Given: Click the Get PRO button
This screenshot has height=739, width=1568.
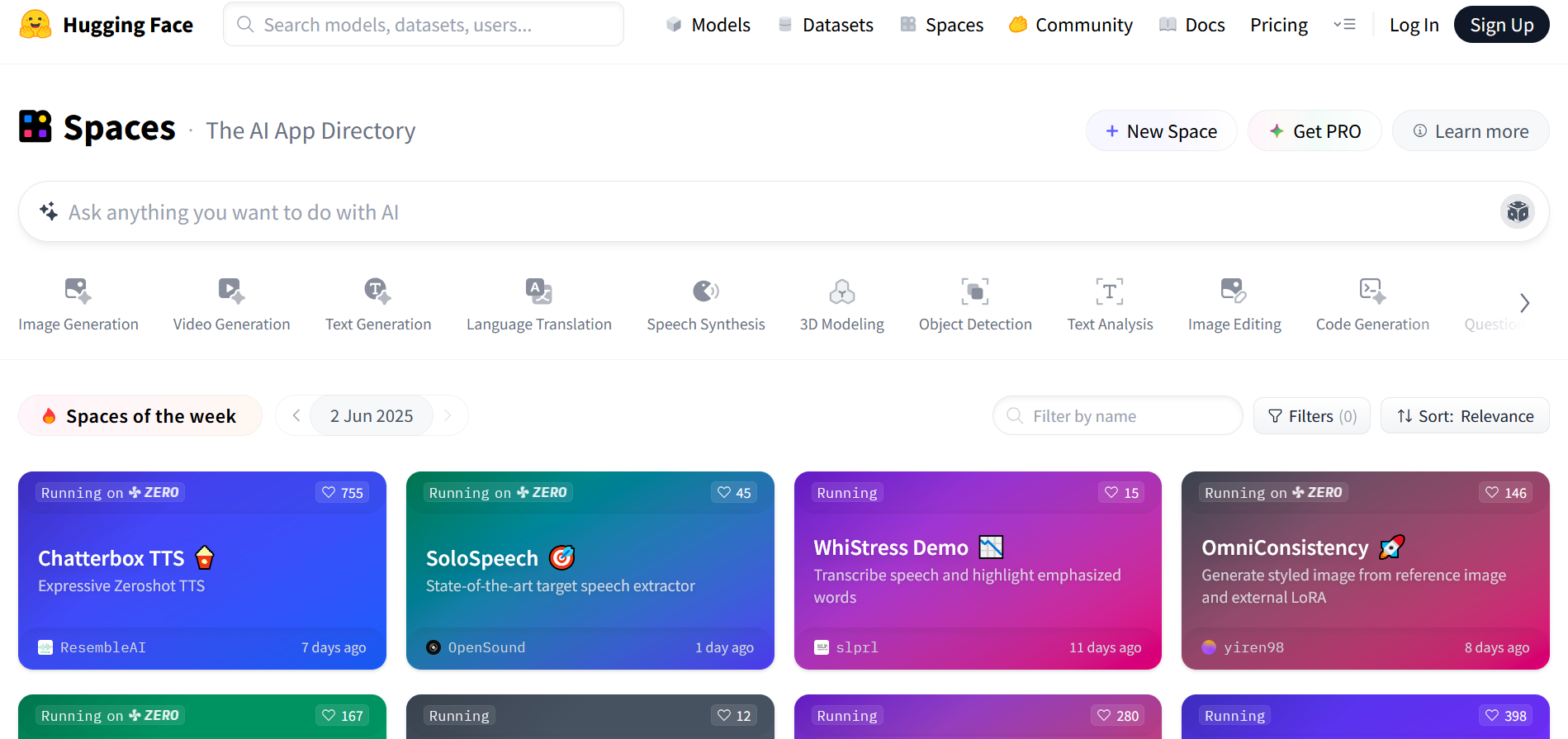Looking at the screenshot, I should [1315, 130].
